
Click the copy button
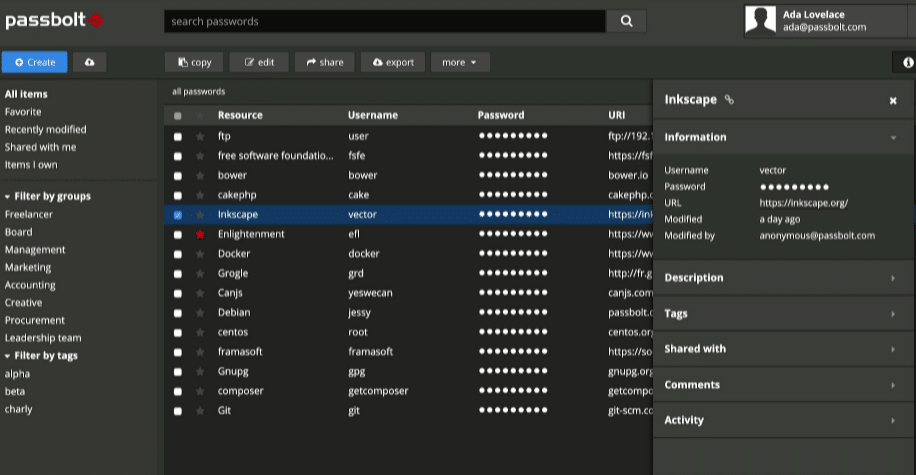[195, 62]
